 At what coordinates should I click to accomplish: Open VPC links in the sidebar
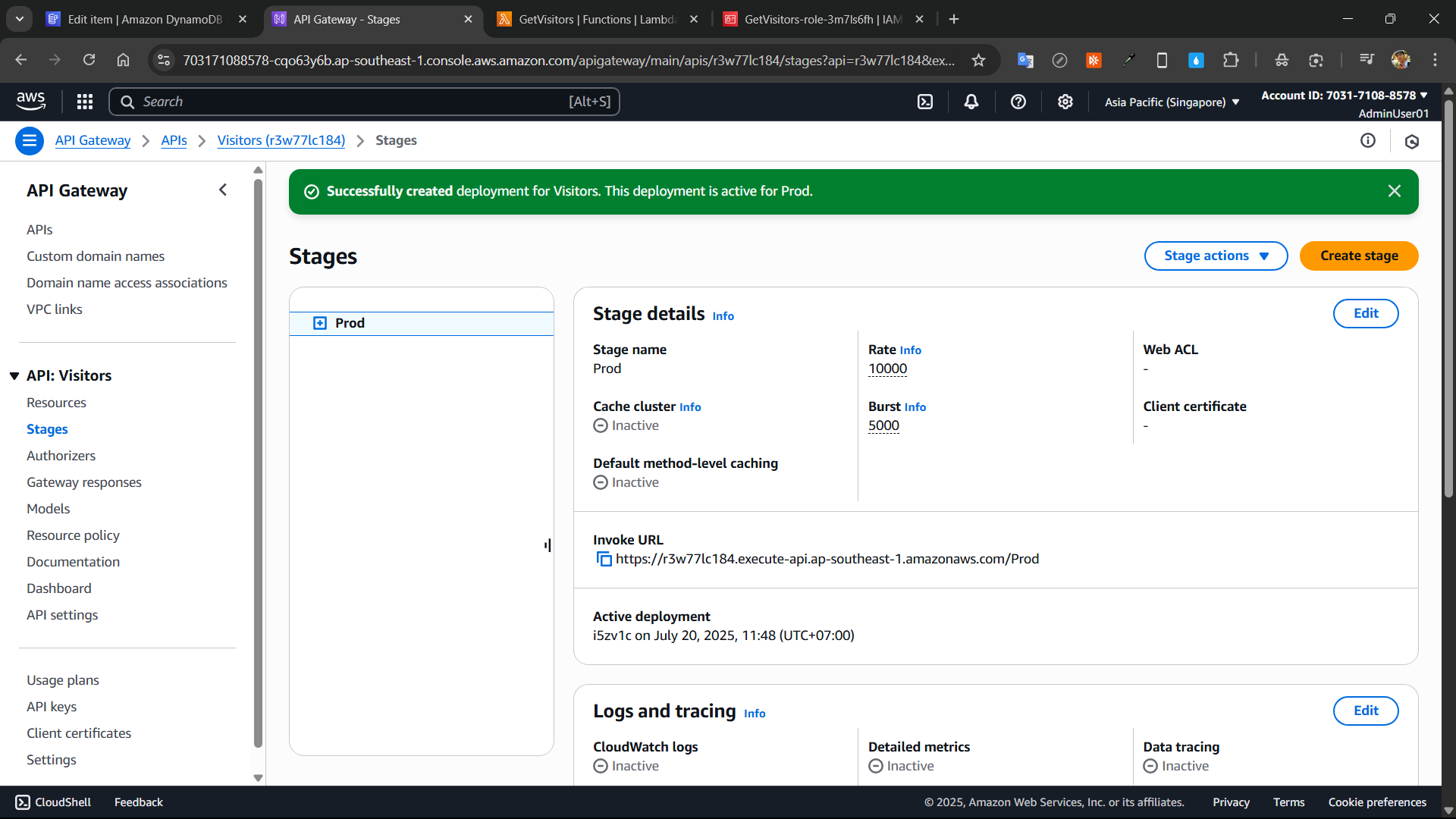point(54,309)
